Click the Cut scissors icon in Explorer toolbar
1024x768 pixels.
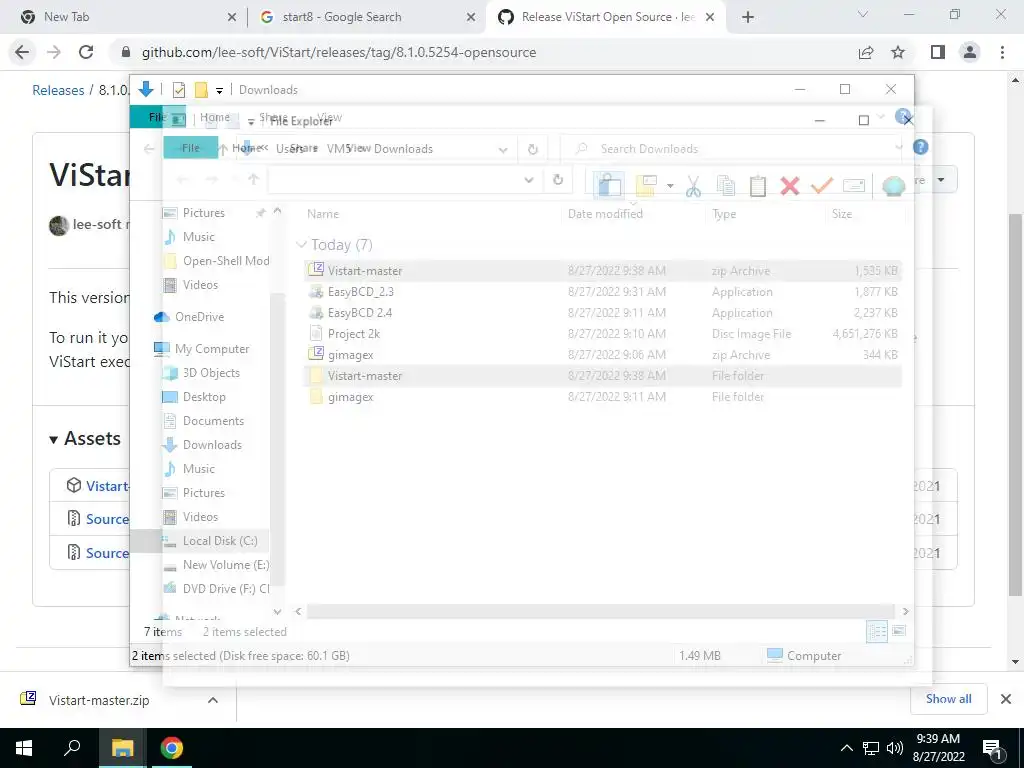[x=694, y=186]
